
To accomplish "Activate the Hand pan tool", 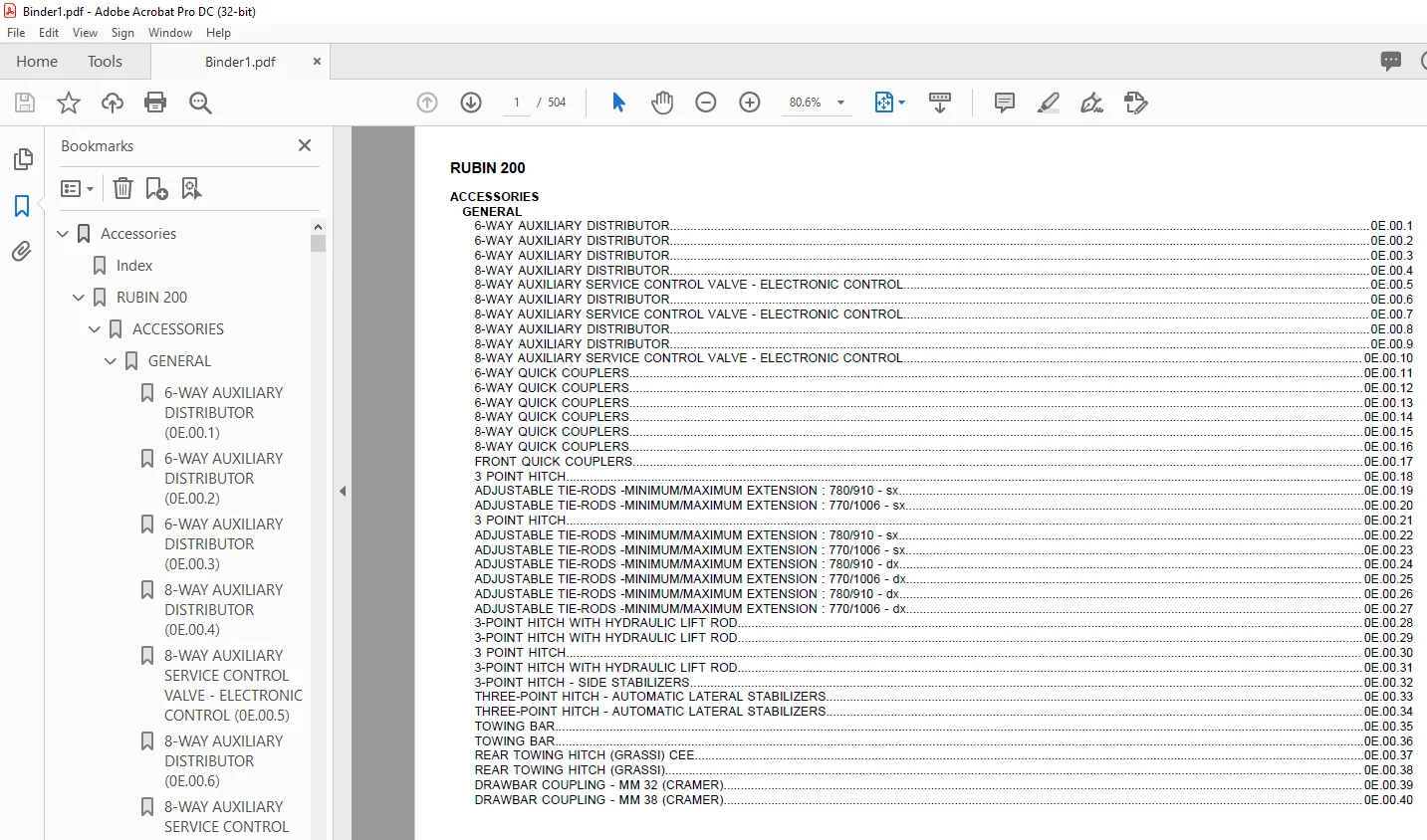I will (x=662, y=103).
